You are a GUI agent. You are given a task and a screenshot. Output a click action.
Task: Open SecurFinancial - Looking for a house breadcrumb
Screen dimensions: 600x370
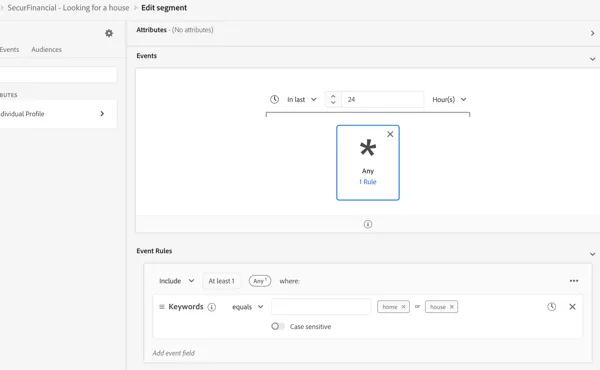pos(68,8)
